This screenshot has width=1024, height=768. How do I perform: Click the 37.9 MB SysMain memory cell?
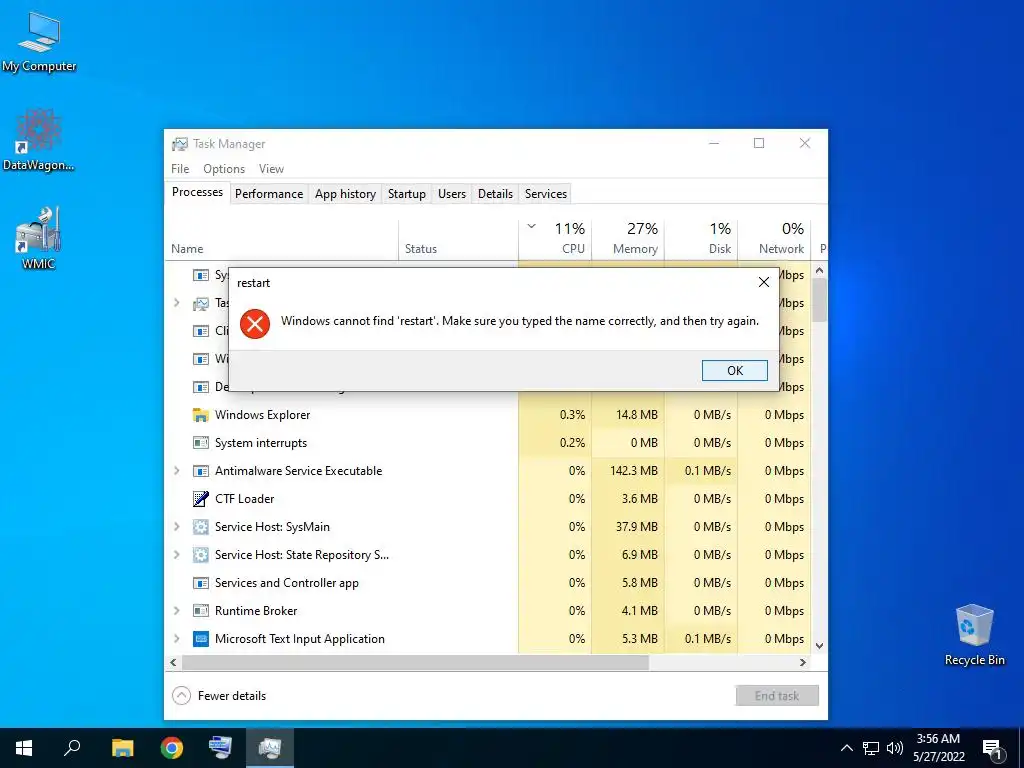(x=628, y=527)
